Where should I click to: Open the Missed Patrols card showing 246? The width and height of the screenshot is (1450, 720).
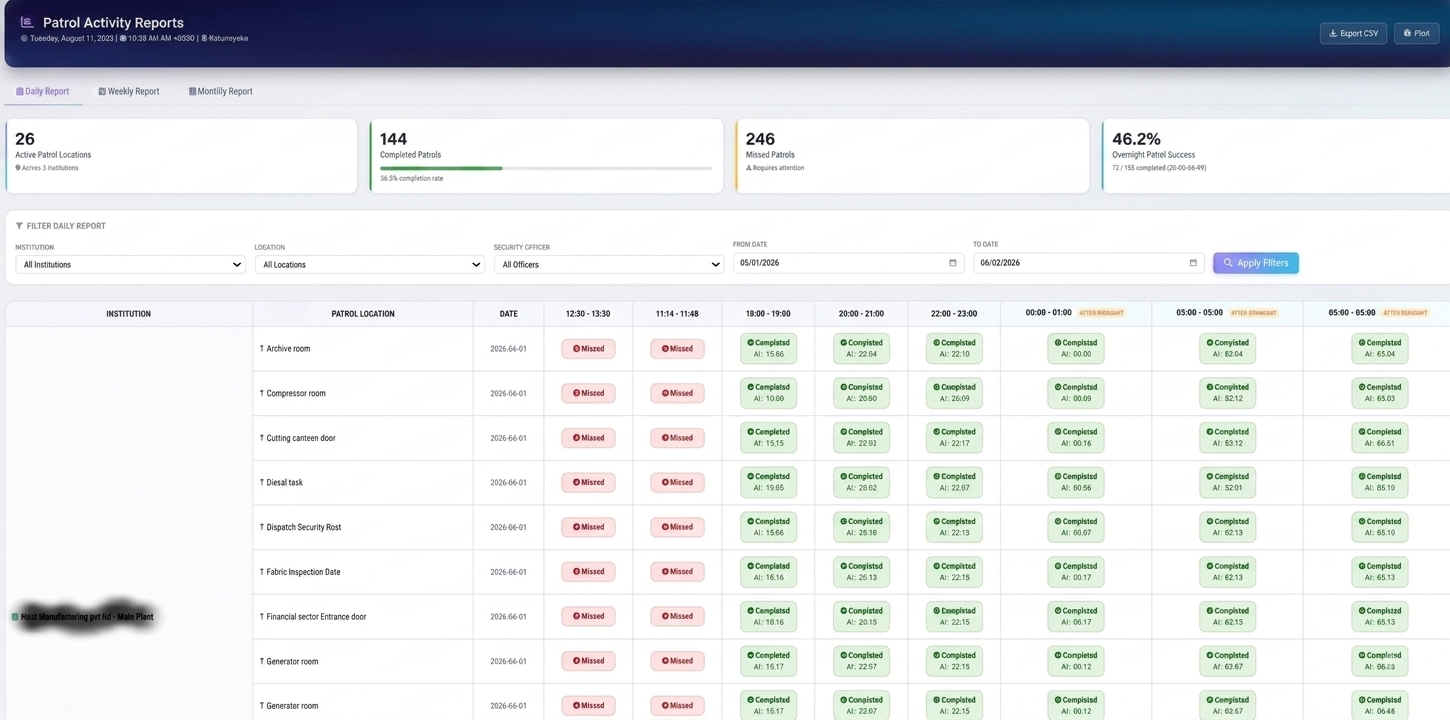[912, 156]
